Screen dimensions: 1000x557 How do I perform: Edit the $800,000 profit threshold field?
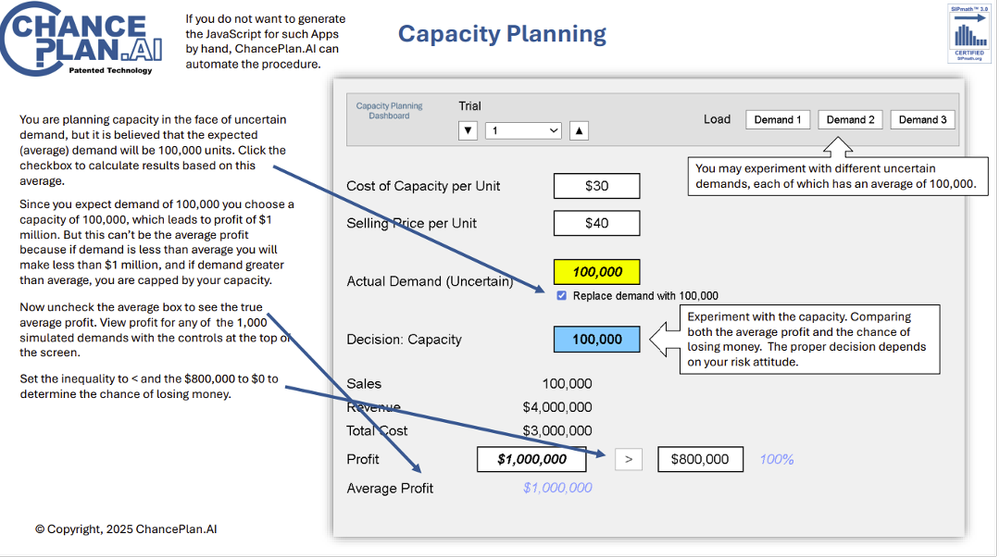click(x=700, y=459)
